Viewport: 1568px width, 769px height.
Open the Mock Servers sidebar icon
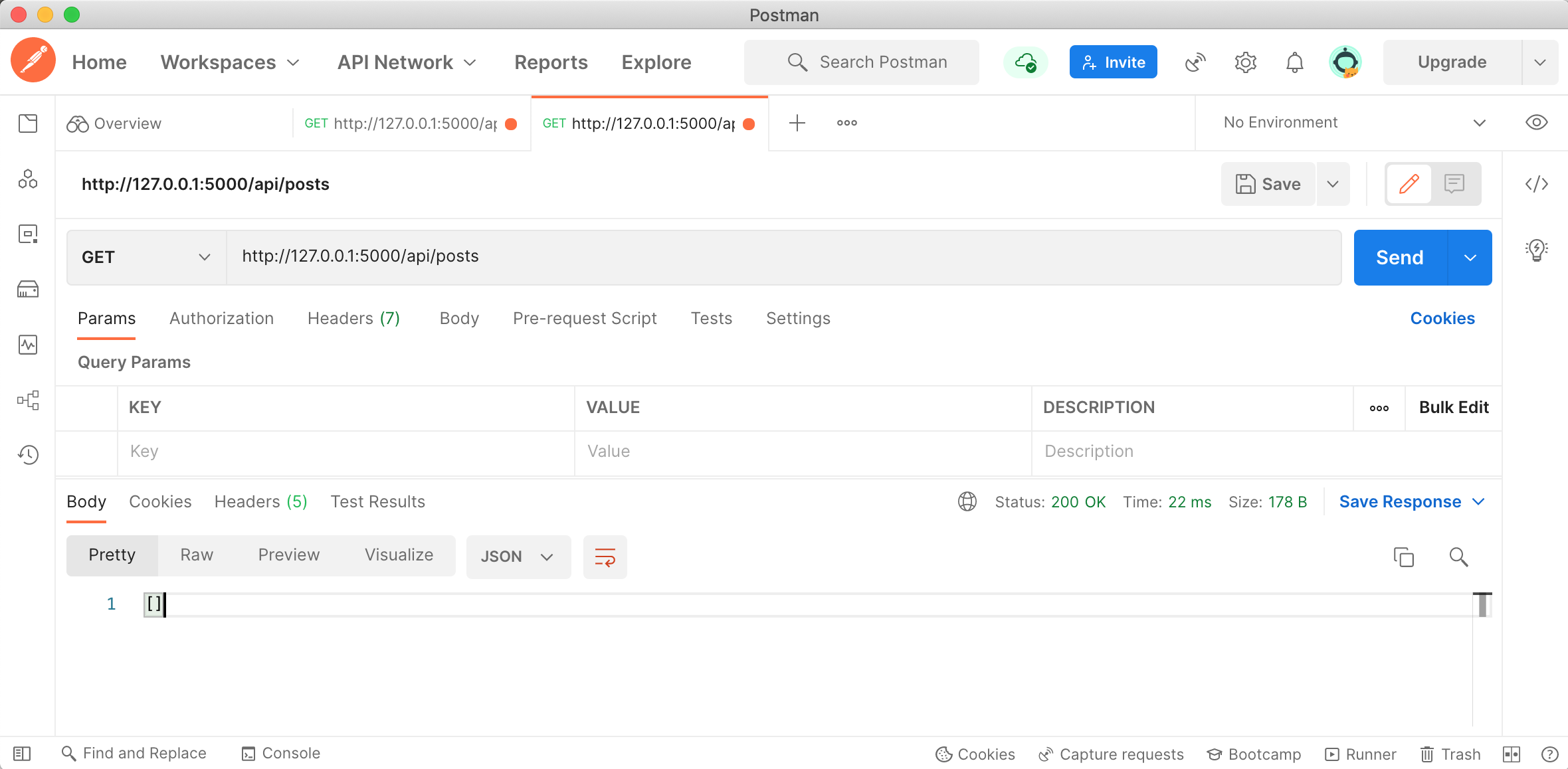point(28,290)
